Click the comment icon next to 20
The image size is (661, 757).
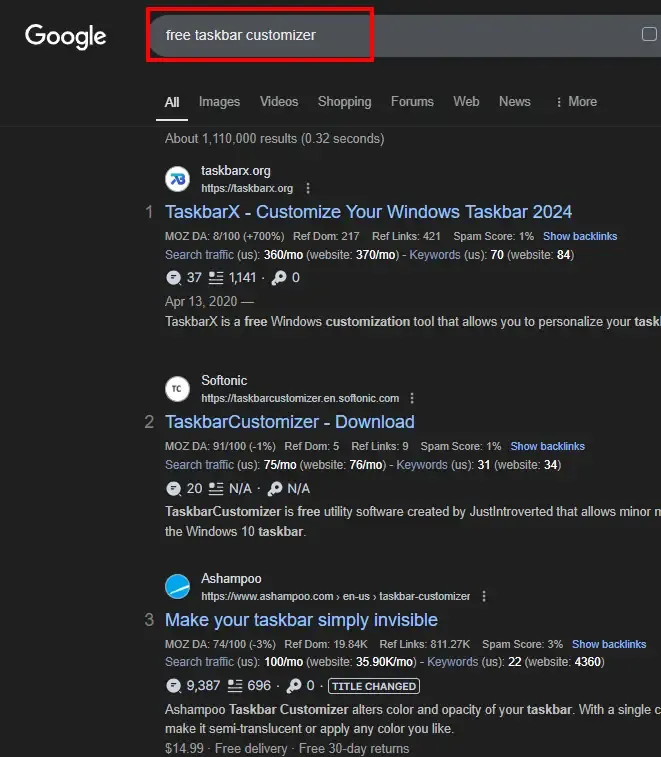click(x=173, y=489)
